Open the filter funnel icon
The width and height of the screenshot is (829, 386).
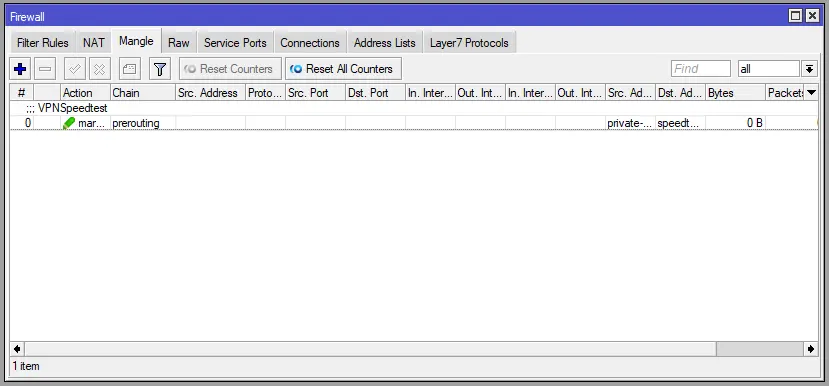[160, 69]
